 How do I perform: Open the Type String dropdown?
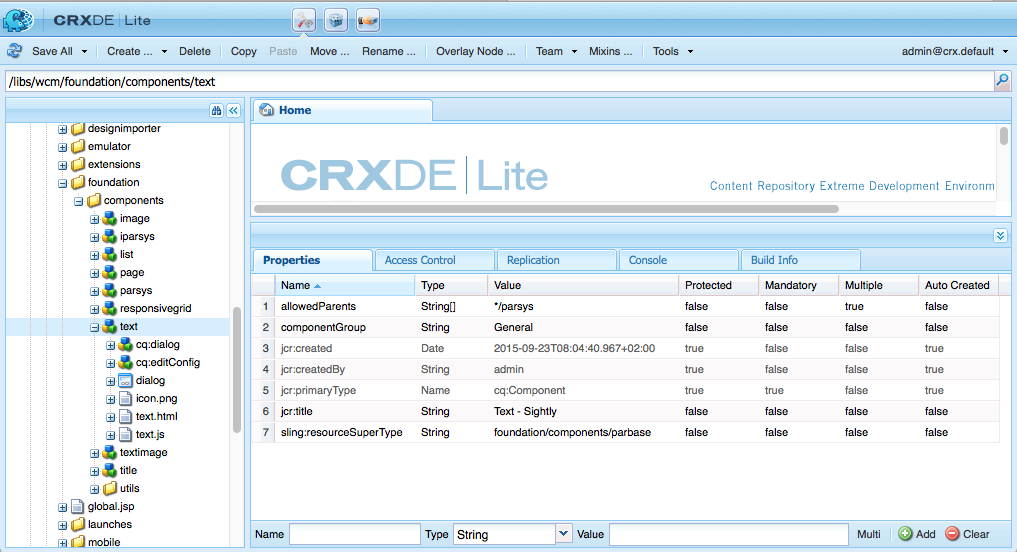(563, 534)
